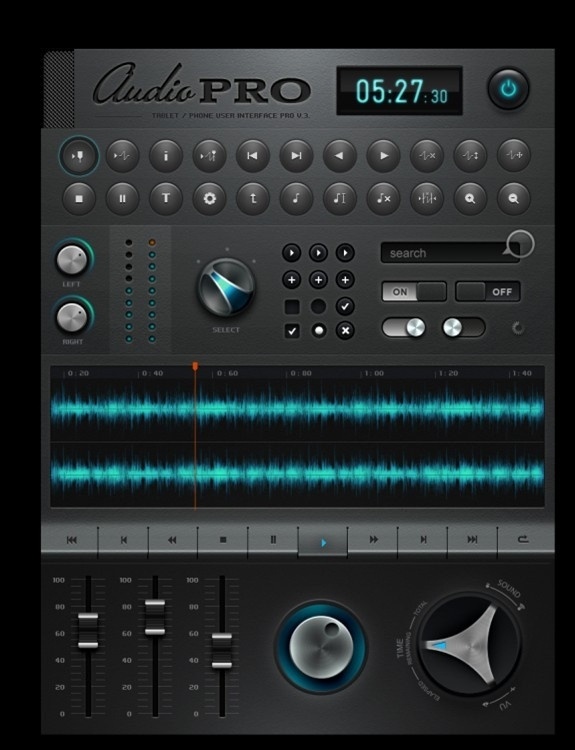Click the upper waveform track
Image resolution: width=575 pixels, height=750 pixels.
(297, 409)
